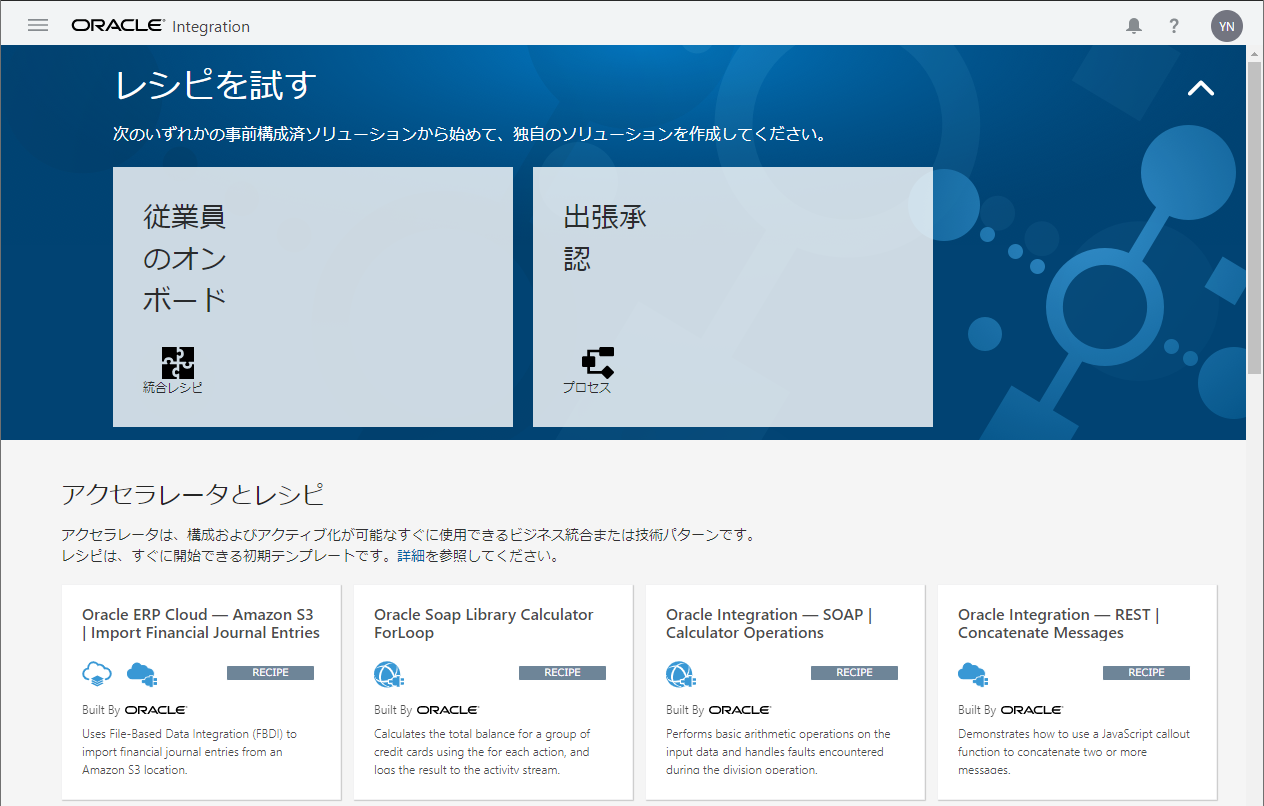The width and height of the screenshot is (1264, 806).
Task: Click the 詳細 link in description
Action: [x=411, y=556]
